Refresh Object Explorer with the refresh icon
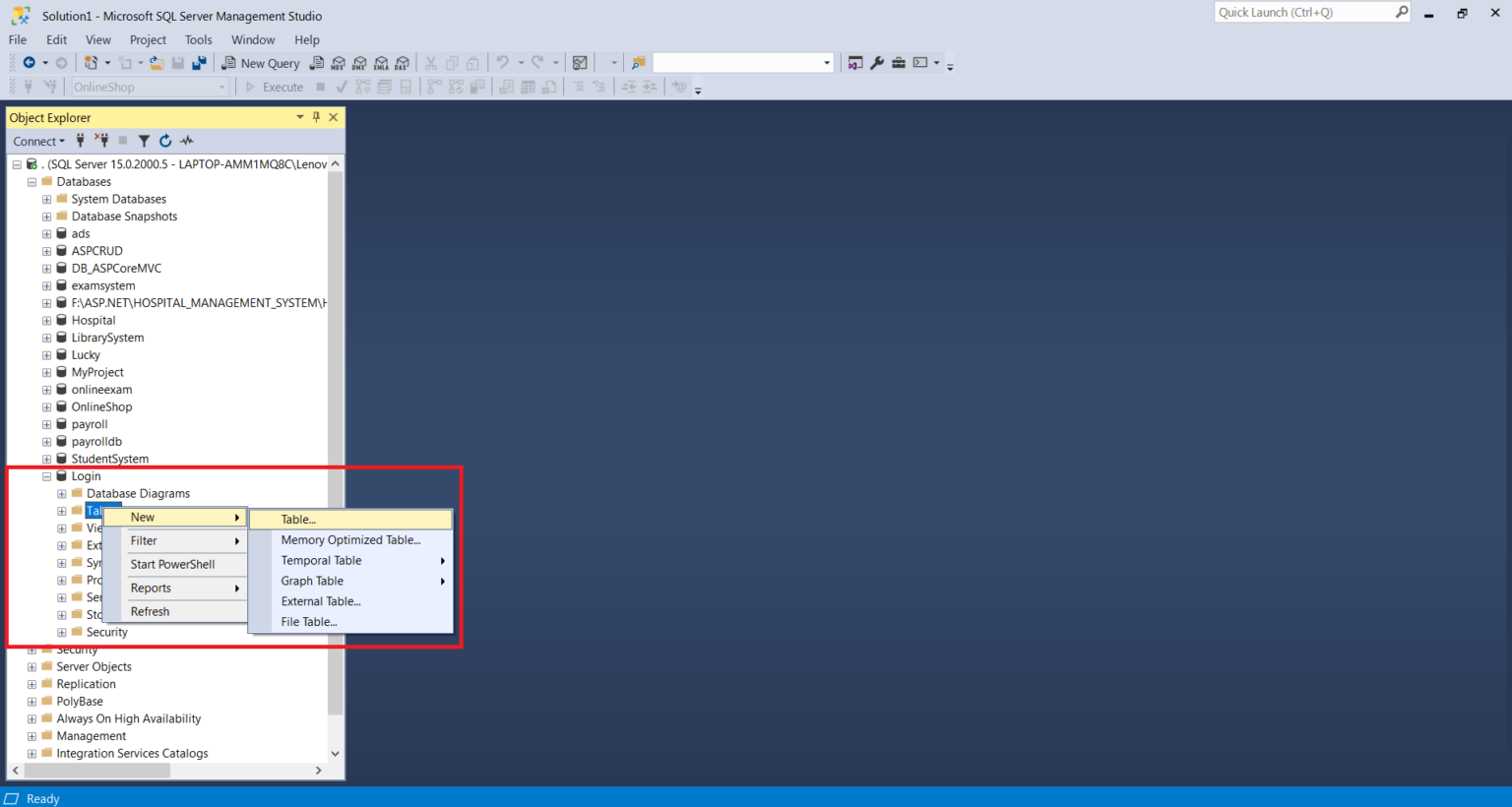Viewport: 1512px width, 807px height. pos(163,140)
